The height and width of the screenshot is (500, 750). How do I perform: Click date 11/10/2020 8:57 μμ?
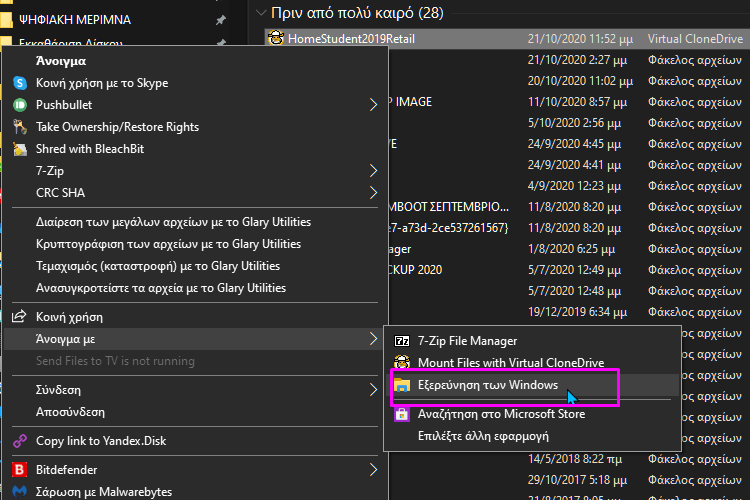click(x=577, y=102)
